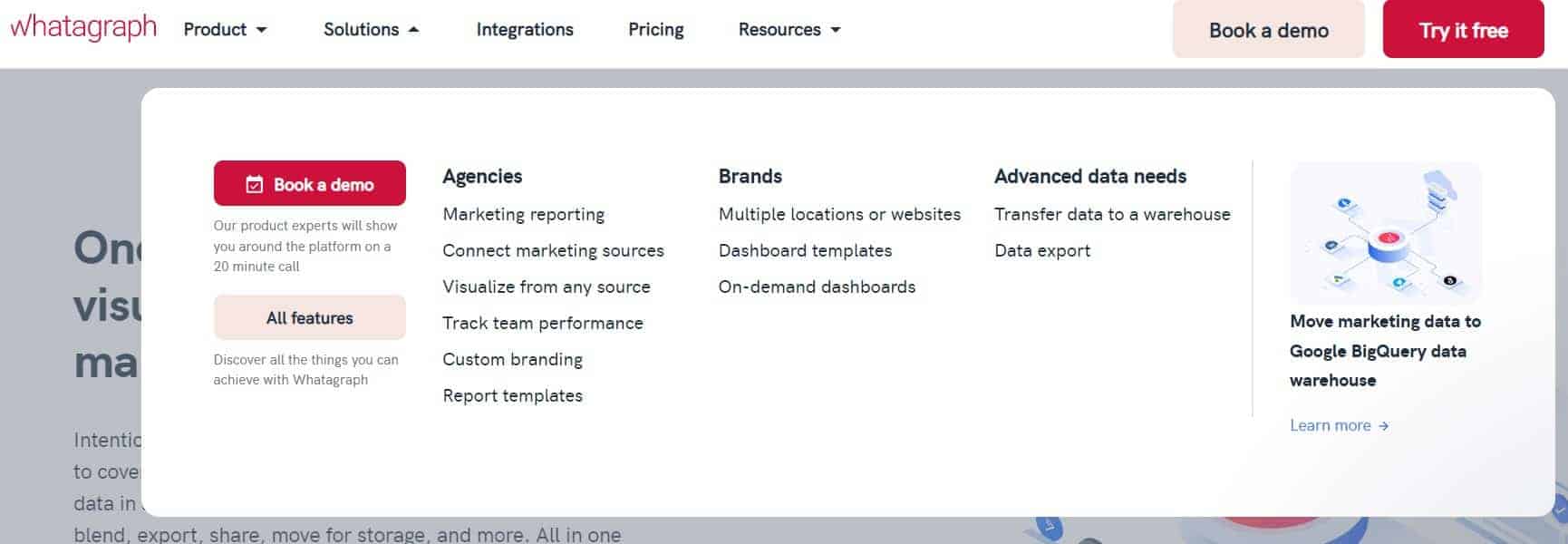Open the Marketing reporting link
The width and height of the screenshot is (1568, 544).
[x=523, y=214]
